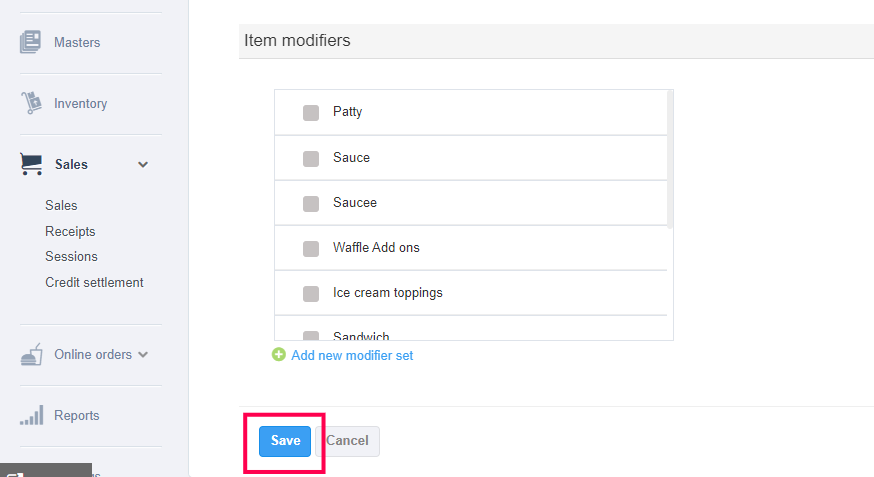
Task: Toggle the Saucee modifier checkbox
Action: pyautogui.click(x=311, y=203)
